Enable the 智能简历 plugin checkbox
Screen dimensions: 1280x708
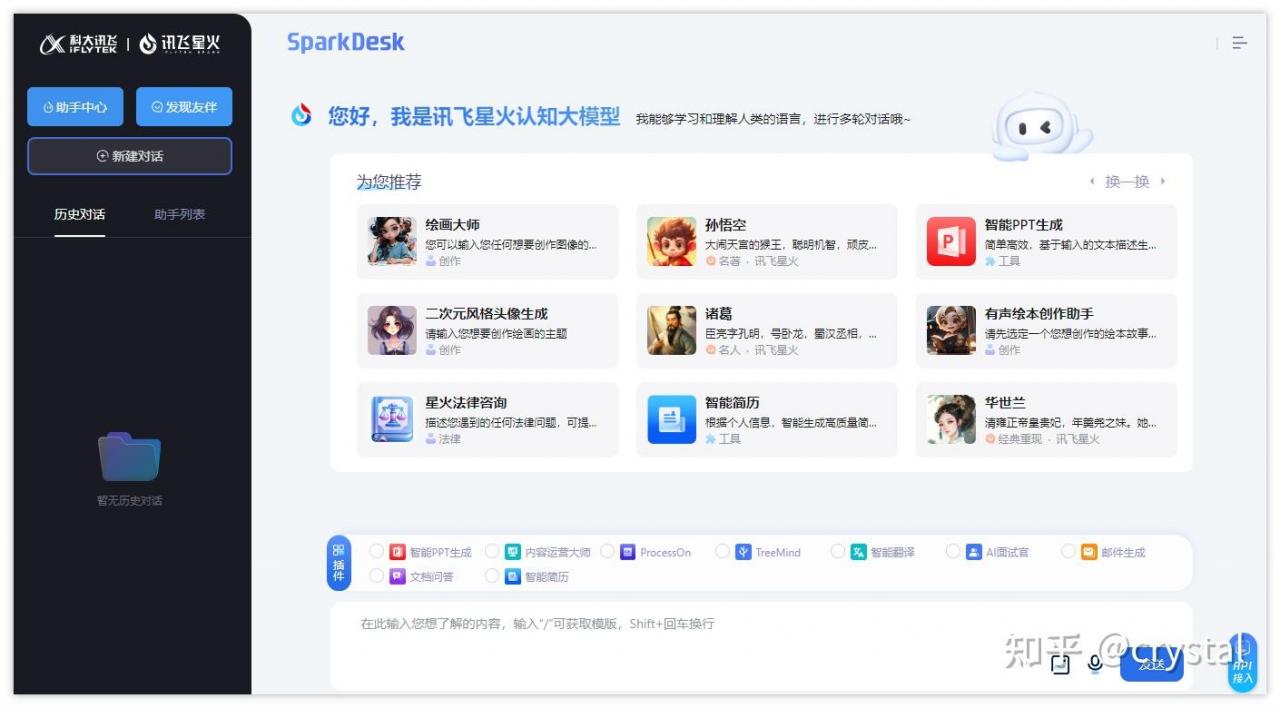click(x=492, y=576)
